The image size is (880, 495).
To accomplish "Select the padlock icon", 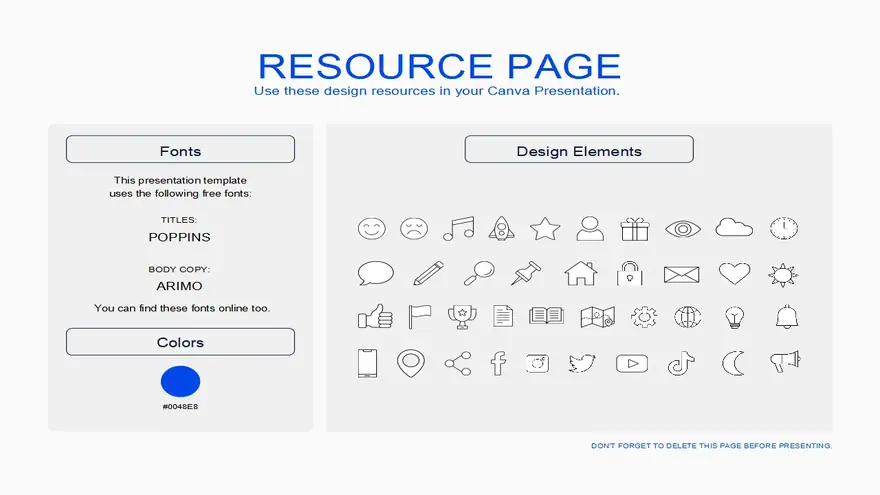I will click(630, 273).
